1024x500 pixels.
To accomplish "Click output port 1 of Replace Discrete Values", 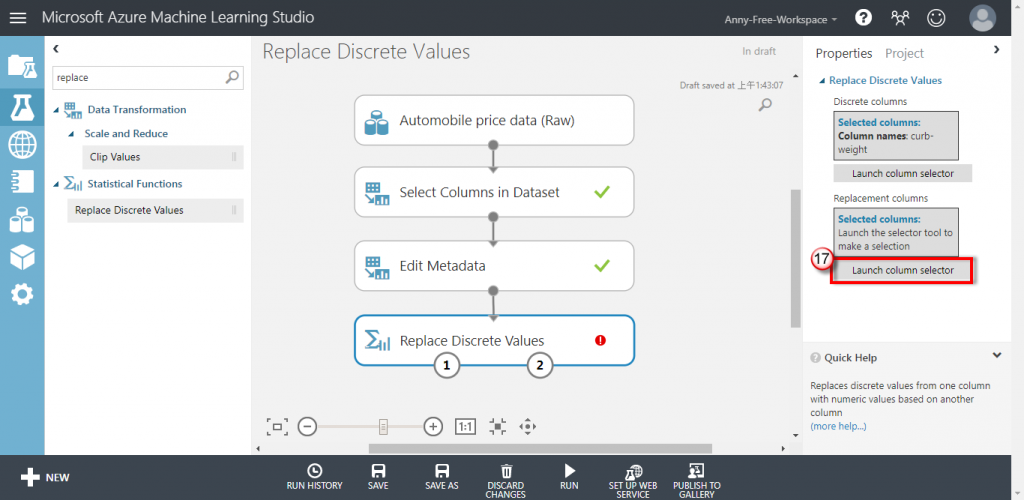I will click(447, 366).
